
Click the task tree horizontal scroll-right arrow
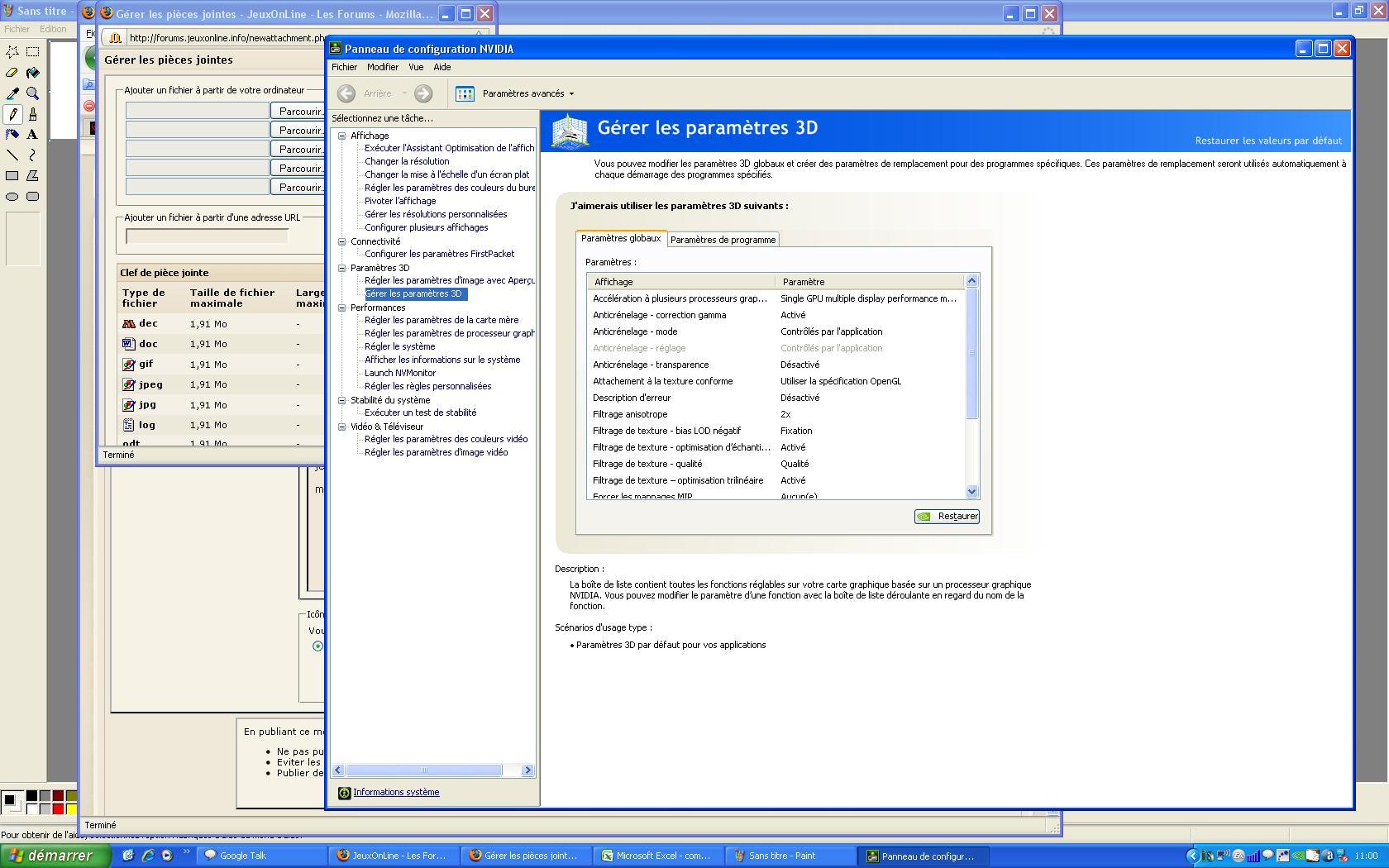(x=527, y=770)
